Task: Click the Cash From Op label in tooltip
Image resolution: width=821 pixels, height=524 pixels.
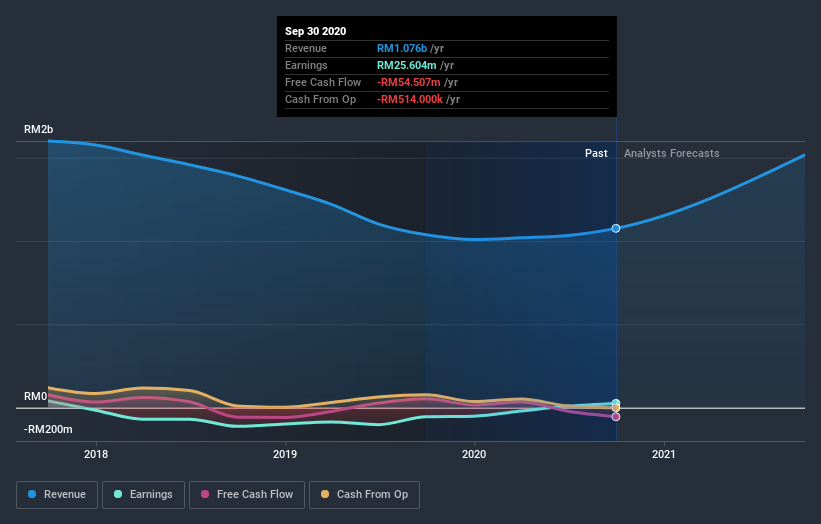Action: tap(320, 99)
